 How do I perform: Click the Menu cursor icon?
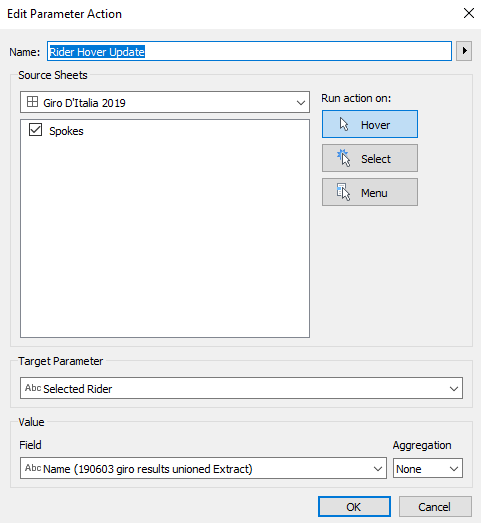[x=343, y=192]
